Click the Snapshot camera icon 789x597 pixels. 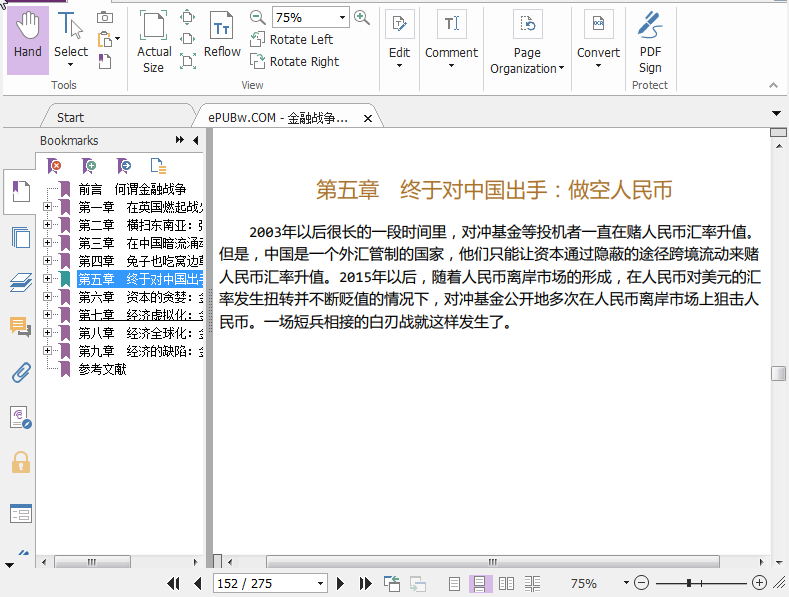105,18
